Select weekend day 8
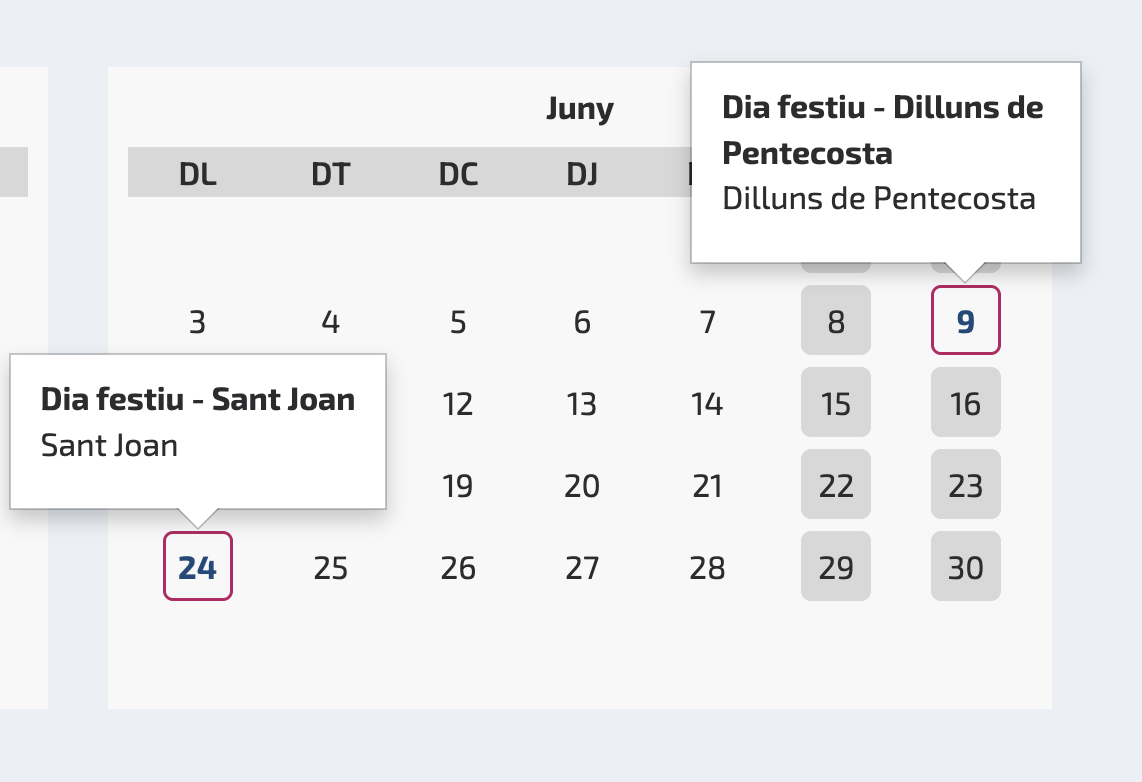1142x782 pixels. click(836, 321)
